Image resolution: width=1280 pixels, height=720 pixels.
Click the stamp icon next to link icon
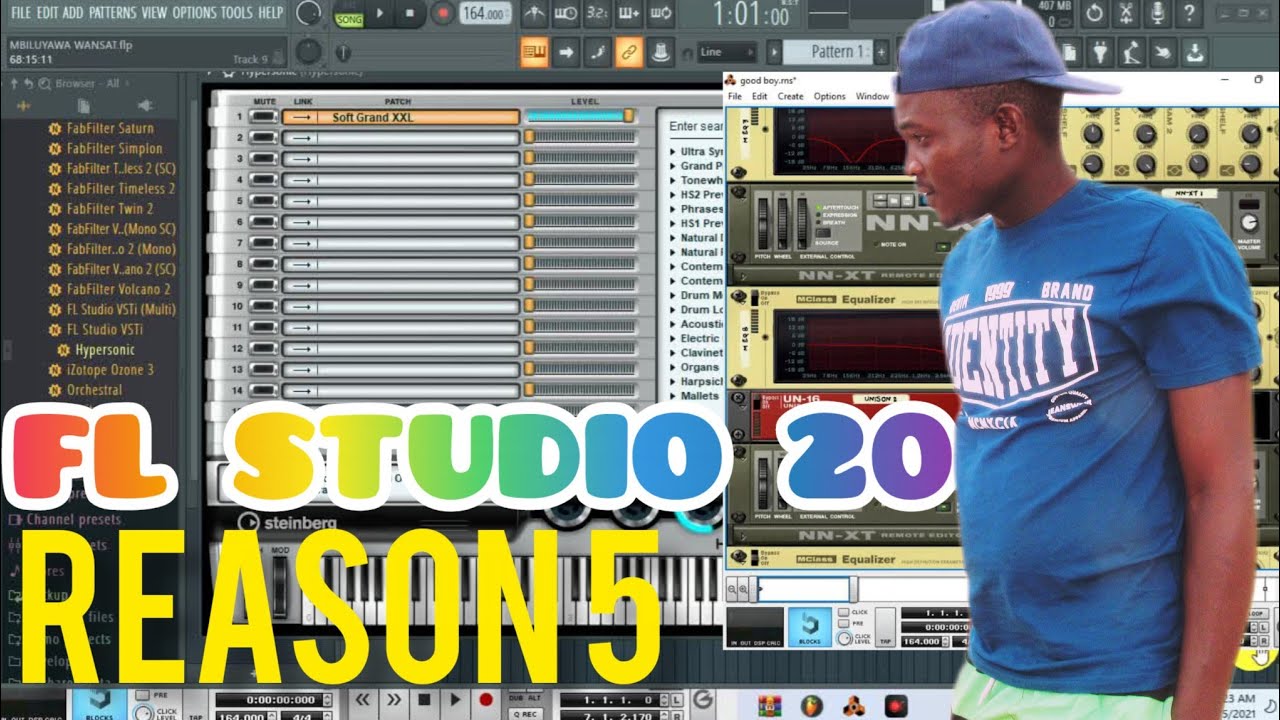(x=660, y=52)
